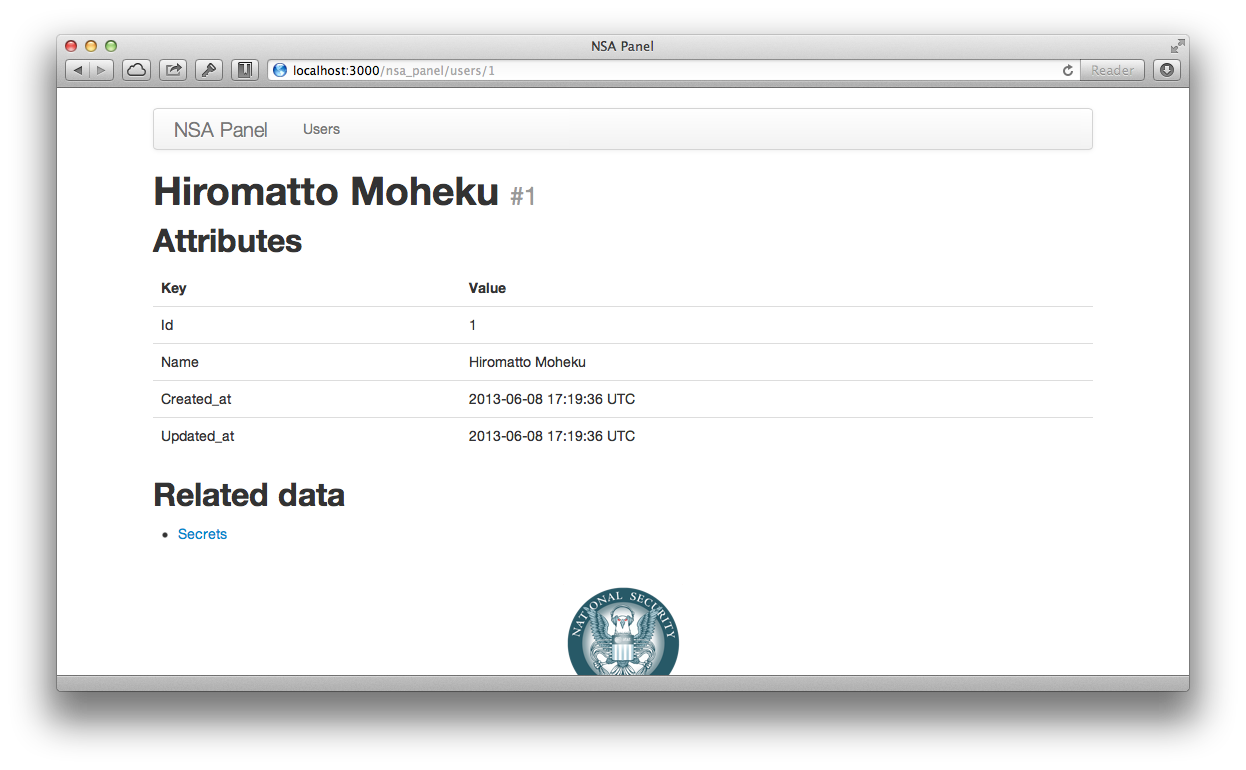Go forward with the Safari forward arrow
This screenshot has height=770, width=1246.
tap(102, 70)
